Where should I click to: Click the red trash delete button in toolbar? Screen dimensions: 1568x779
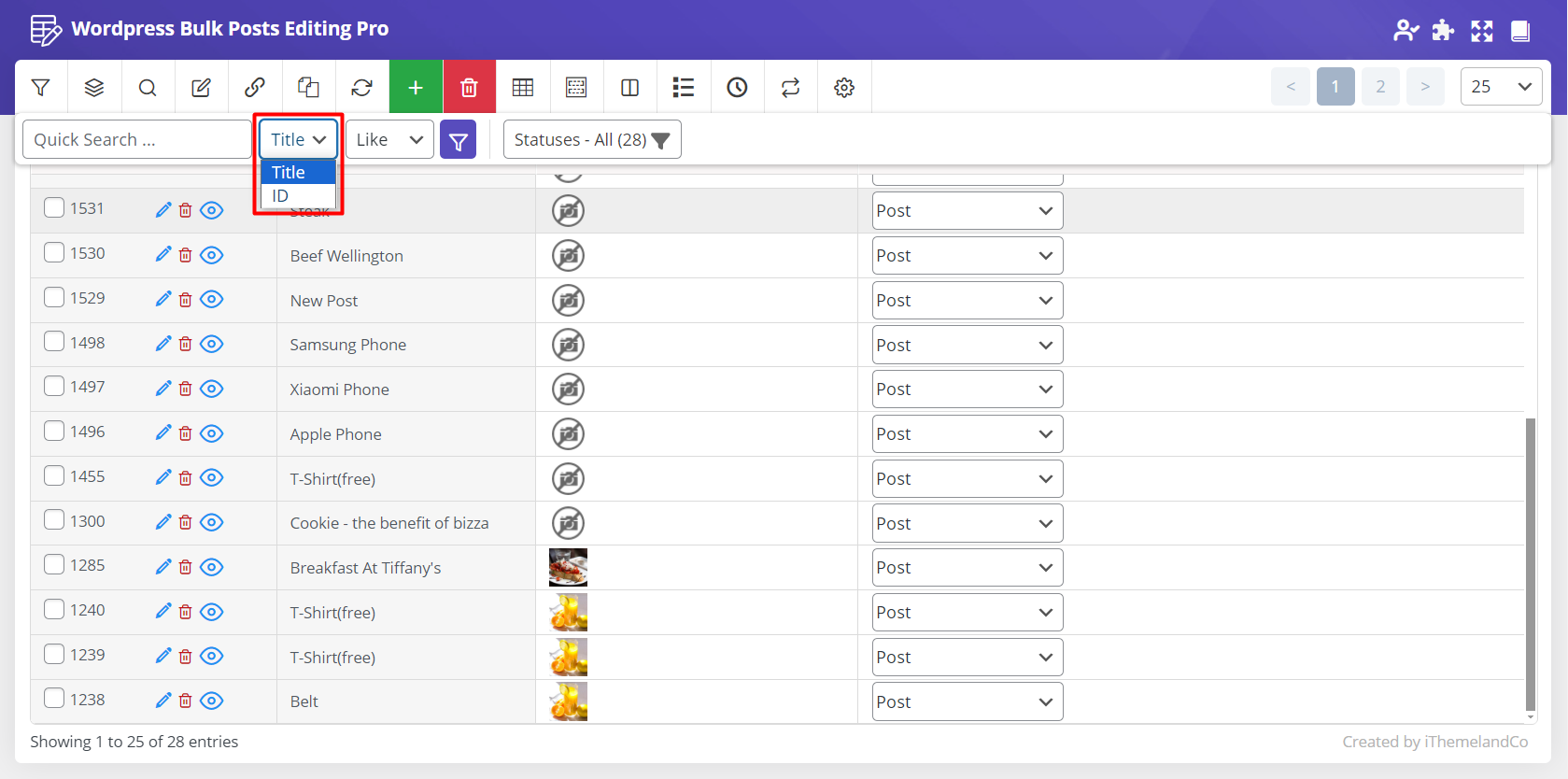(x=469, y=87)
